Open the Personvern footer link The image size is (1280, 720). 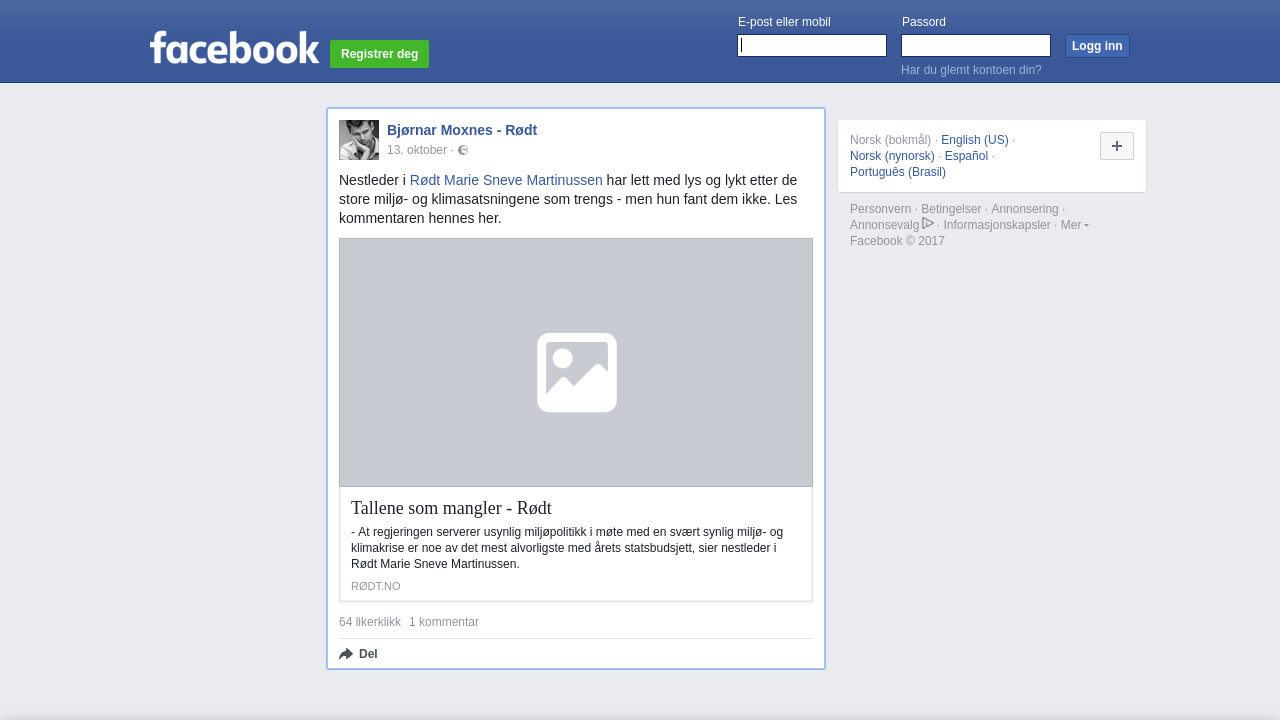click(x=881, y=209)
